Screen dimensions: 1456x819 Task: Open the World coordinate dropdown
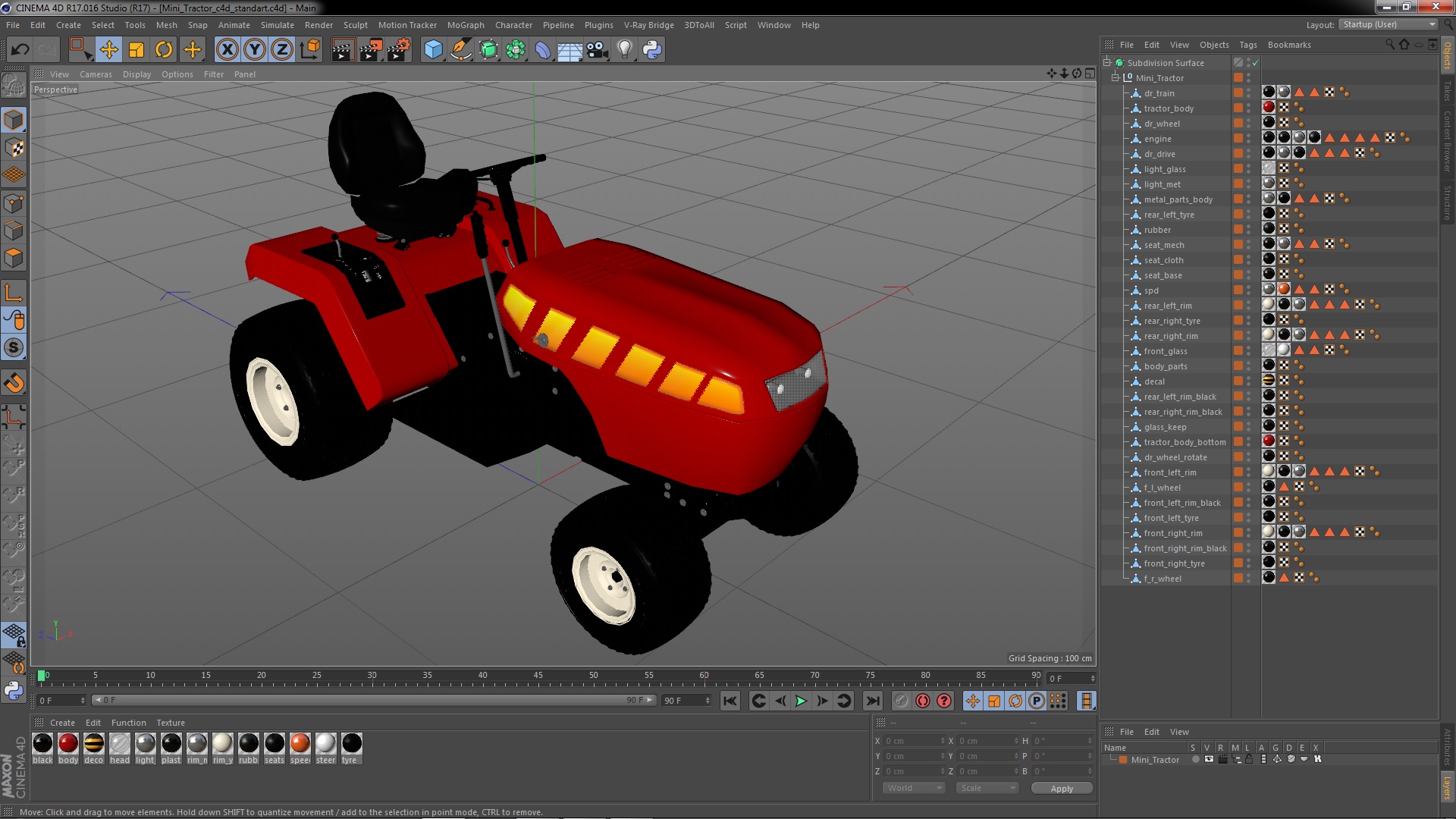pos(914,788)
